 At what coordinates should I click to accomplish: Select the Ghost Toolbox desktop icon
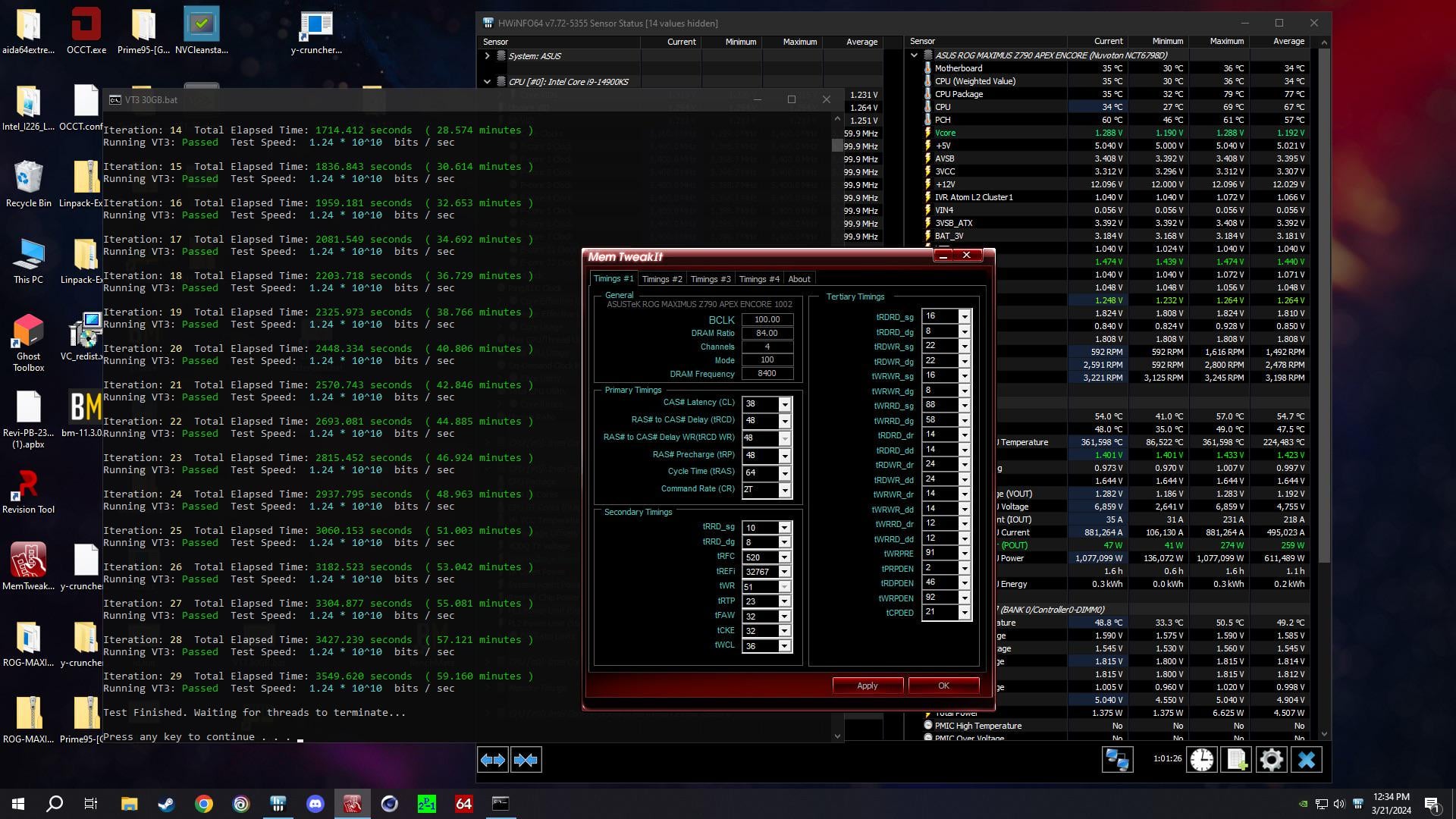pos(29,343)
